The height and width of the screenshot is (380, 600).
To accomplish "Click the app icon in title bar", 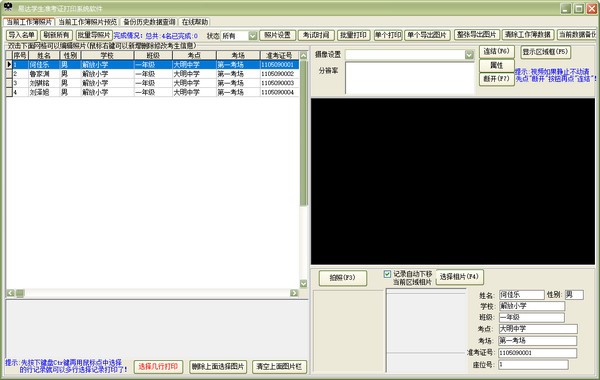I will click(x=8, y=7).
